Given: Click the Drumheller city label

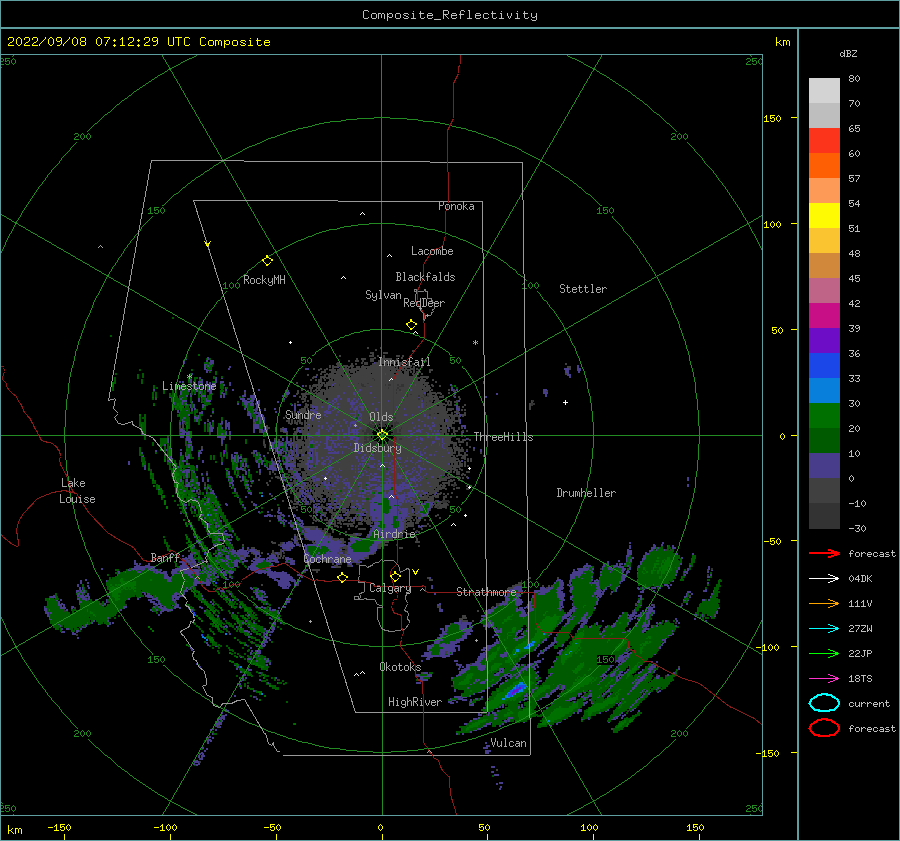Looking at the screenshot, I should pyautogui.click(x=586, y=493).
